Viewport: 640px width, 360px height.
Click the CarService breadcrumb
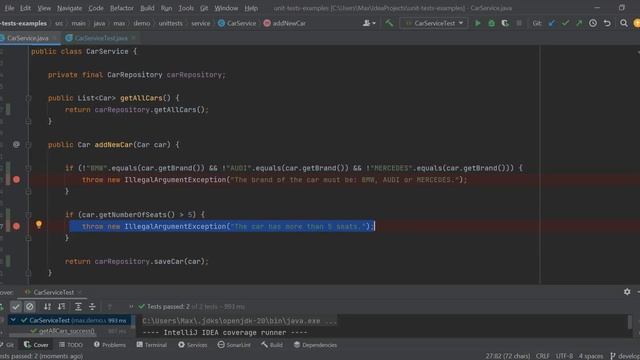[237, 23]
